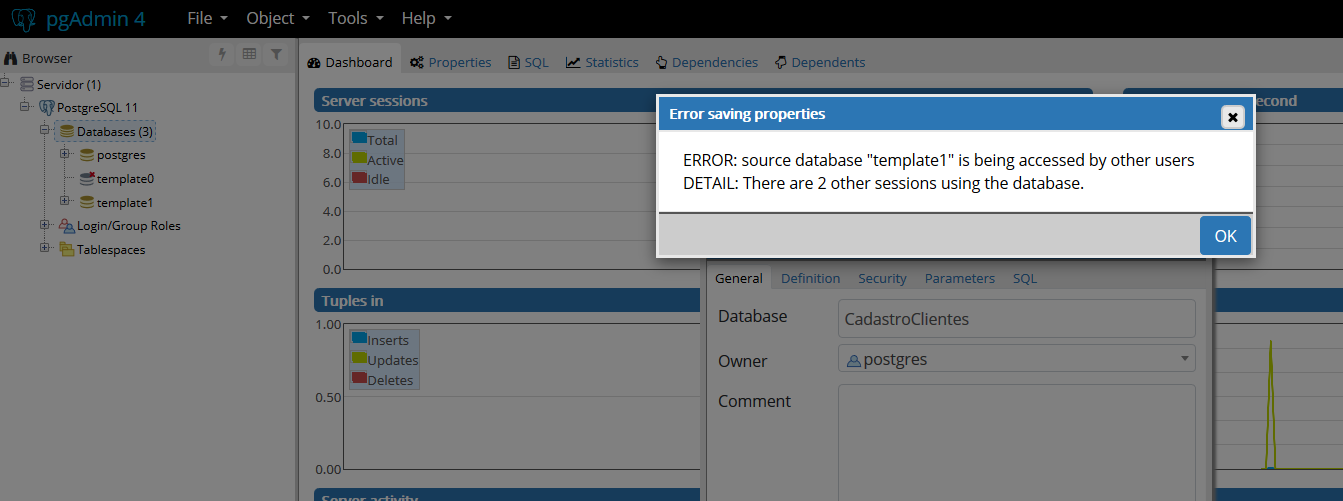Click the Filtered Rows funnel icon in Browser

[277, 55]
